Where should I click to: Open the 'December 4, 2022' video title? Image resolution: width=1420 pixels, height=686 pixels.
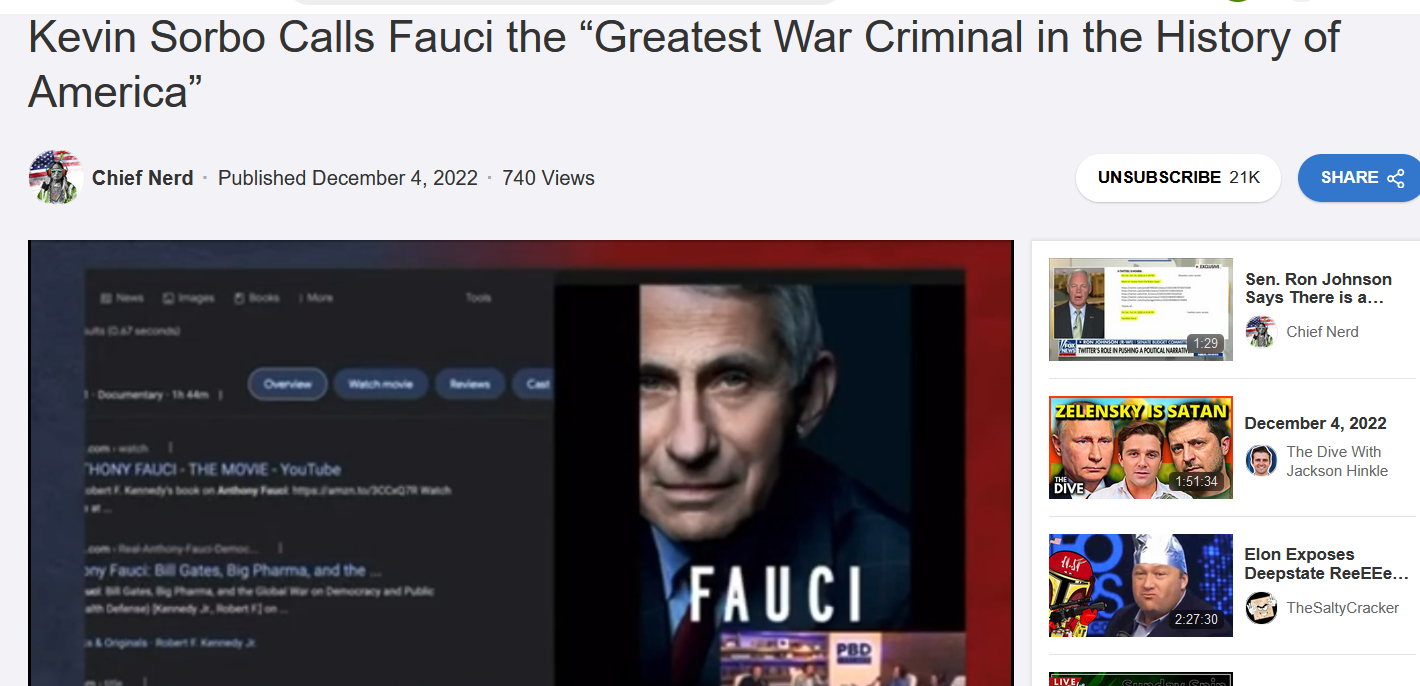pos(1315,423)
